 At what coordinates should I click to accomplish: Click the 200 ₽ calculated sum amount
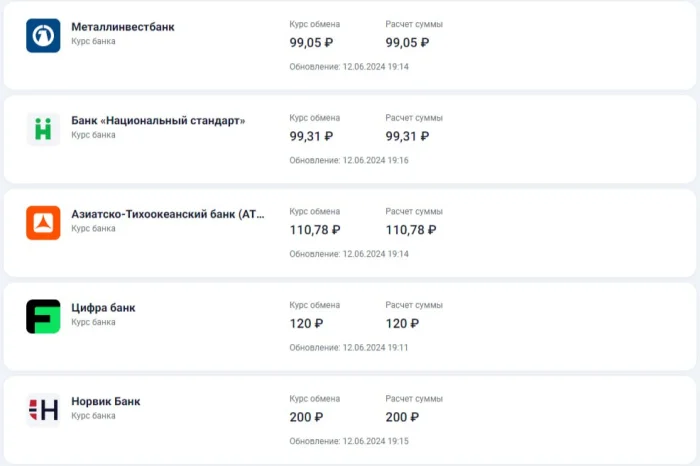click(x=402, y=417)
